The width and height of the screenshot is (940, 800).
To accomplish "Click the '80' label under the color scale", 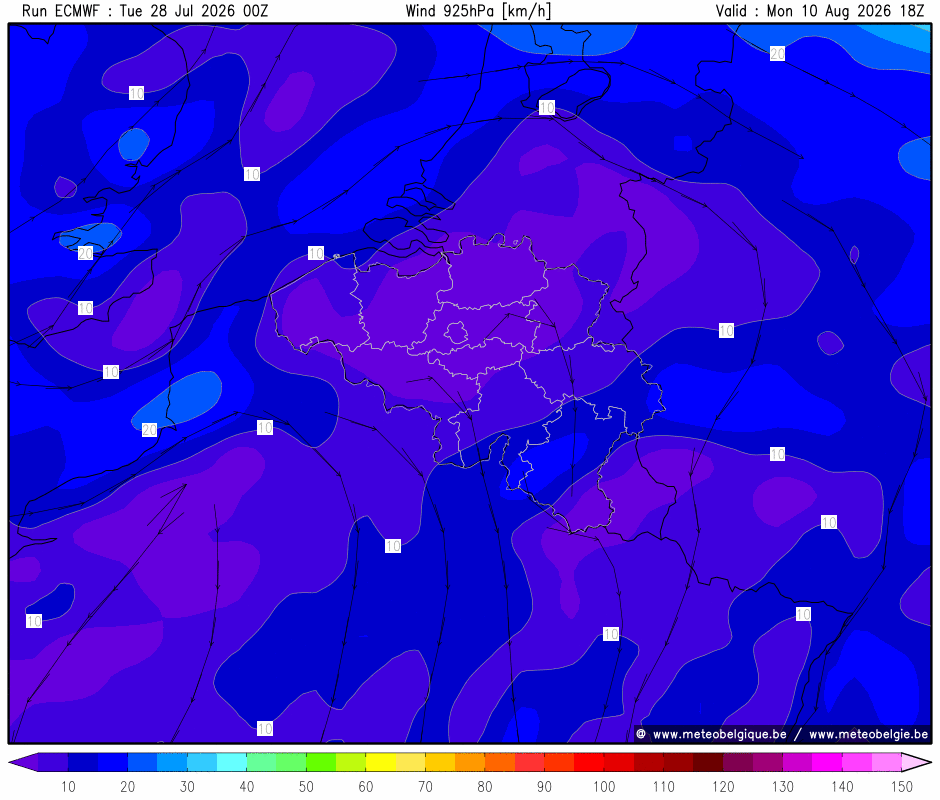I will (485, 786).
